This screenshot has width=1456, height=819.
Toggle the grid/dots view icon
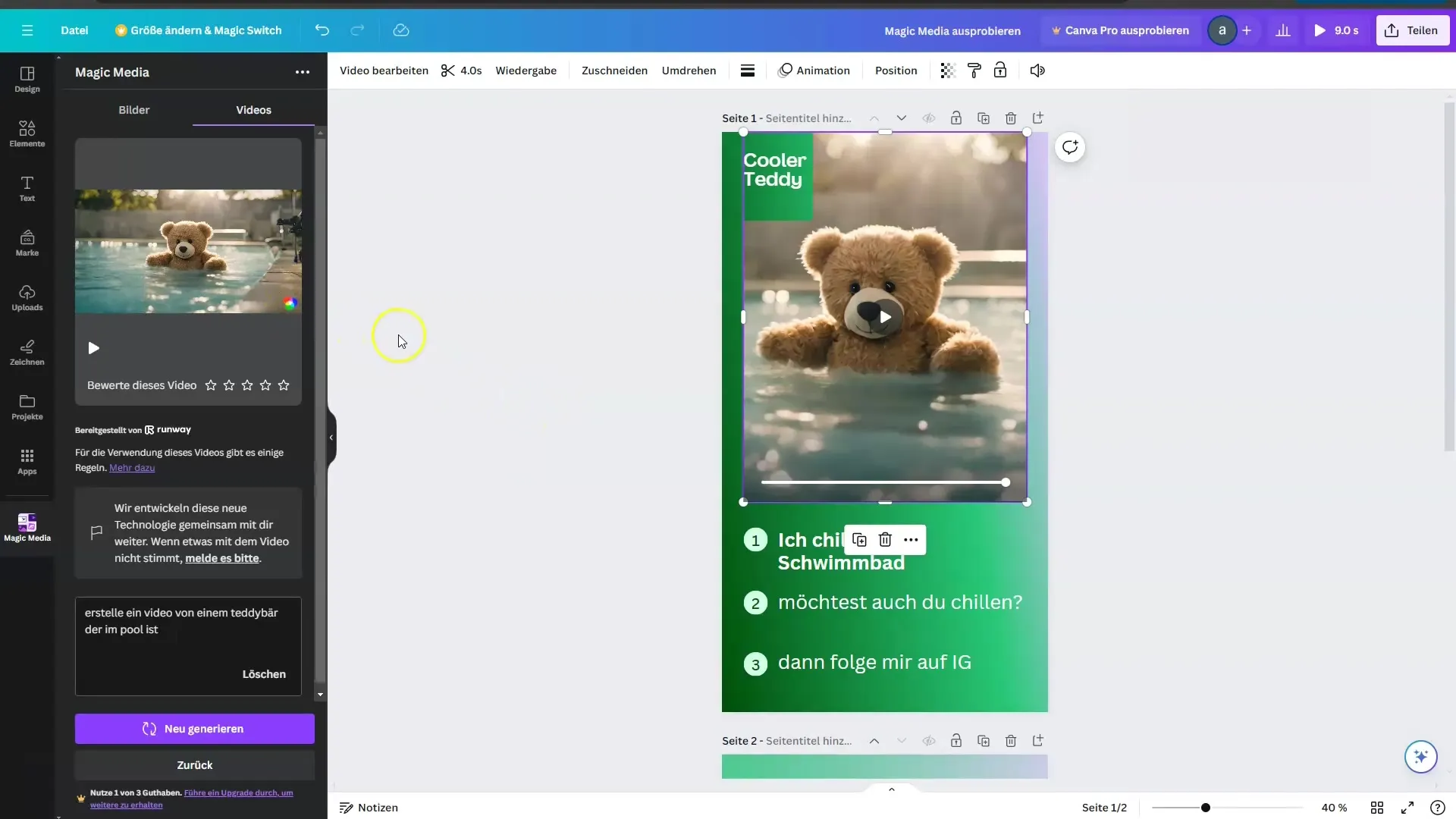pyautogui.click(x=1378, y=807)
